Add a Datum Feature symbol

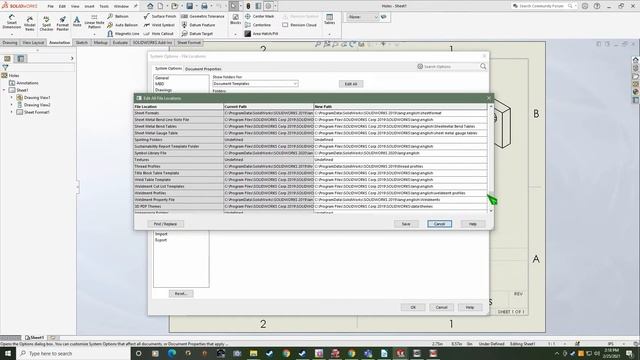point(198,25)
